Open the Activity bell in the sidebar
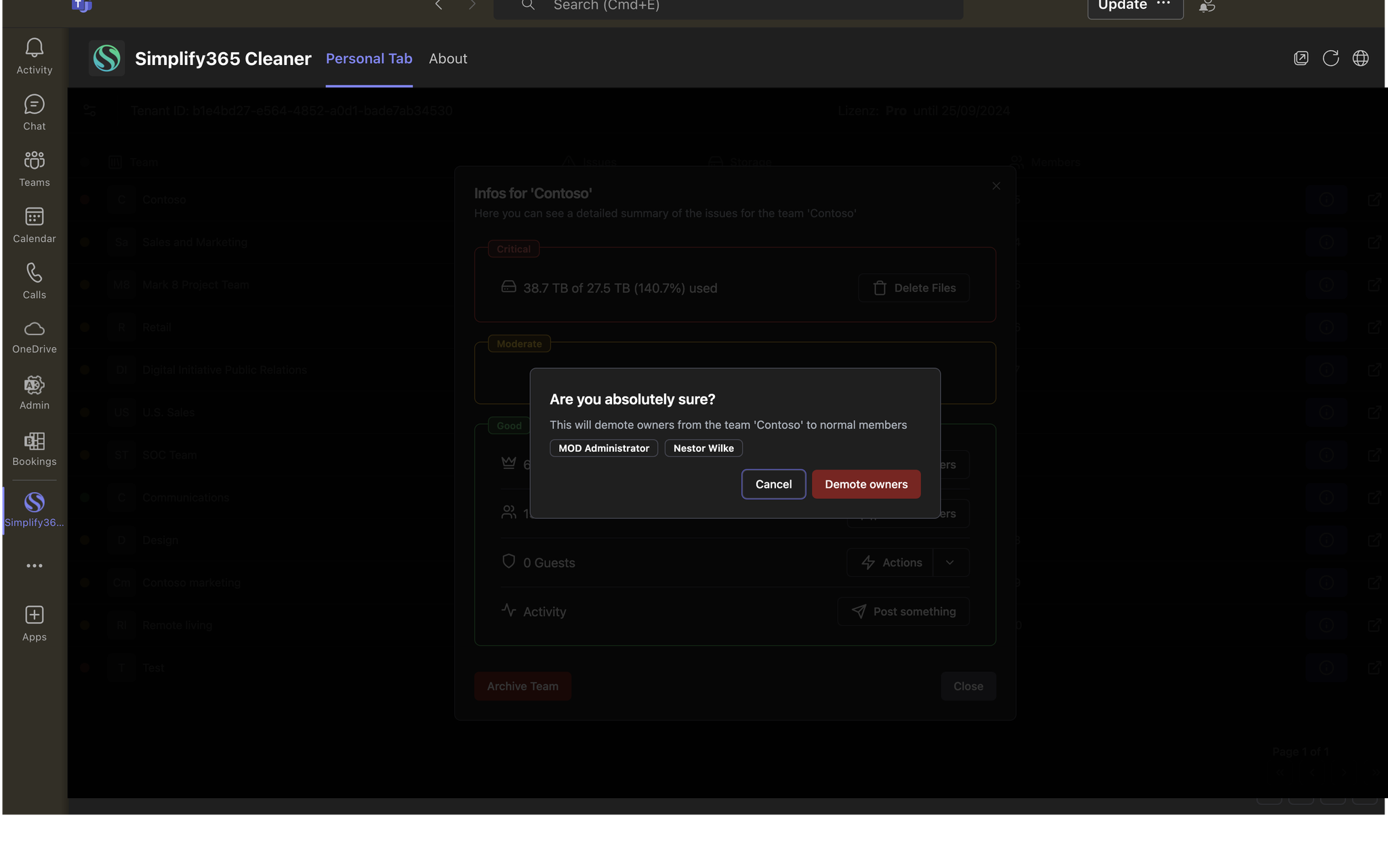1388x868 pixels. tap(35, 56)
